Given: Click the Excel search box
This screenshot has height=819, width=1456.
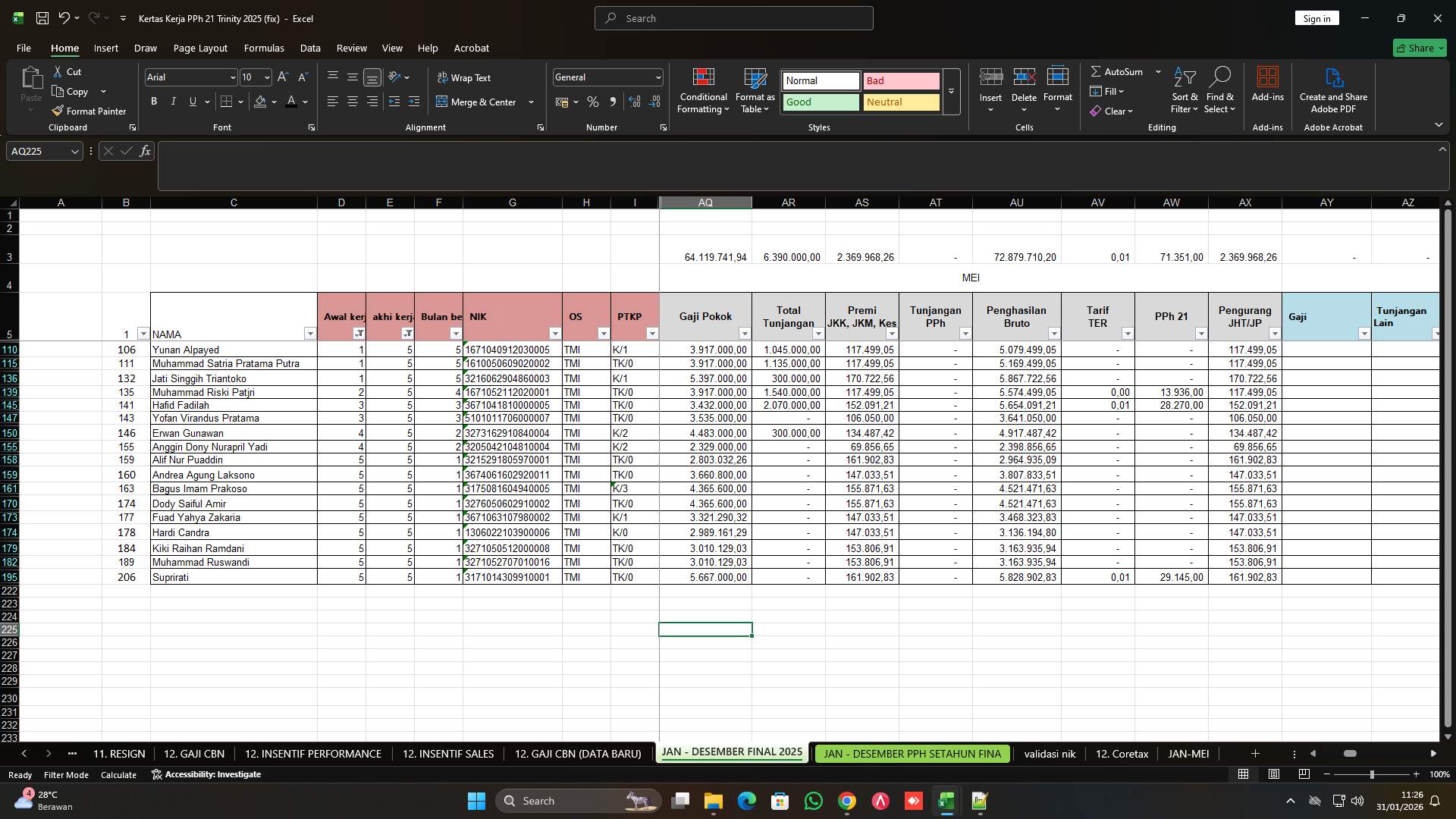Looking at the screenshot, I should click(733, 17).
